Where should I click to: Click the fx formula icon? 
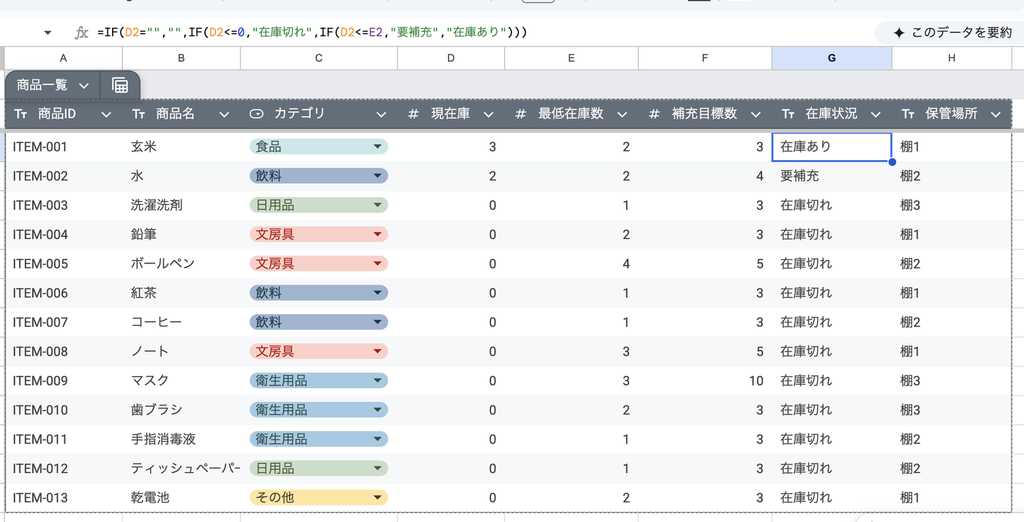click(81, 33)
